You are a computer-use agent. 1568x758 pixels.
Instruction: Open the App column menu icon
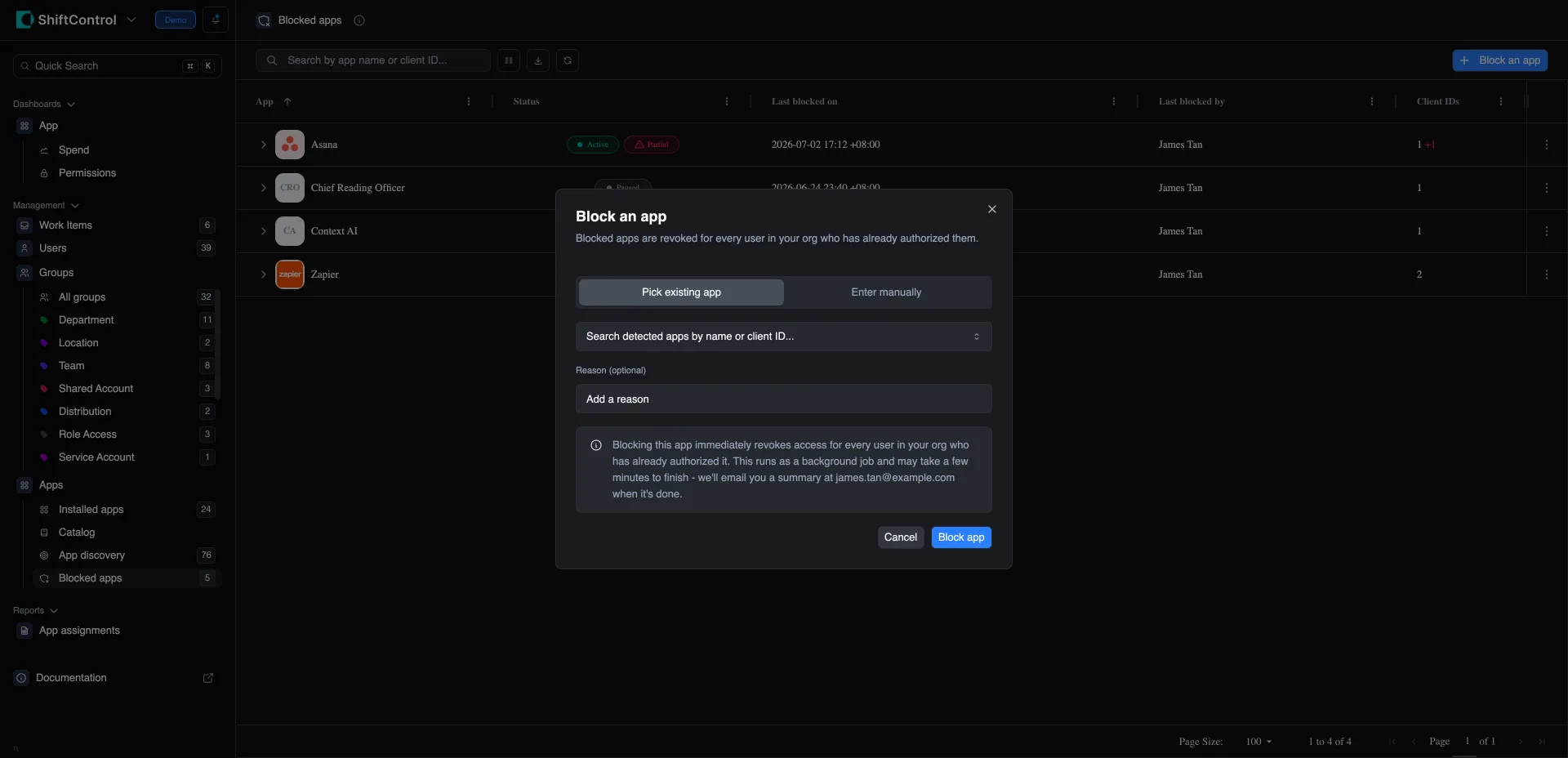(469, 102)
